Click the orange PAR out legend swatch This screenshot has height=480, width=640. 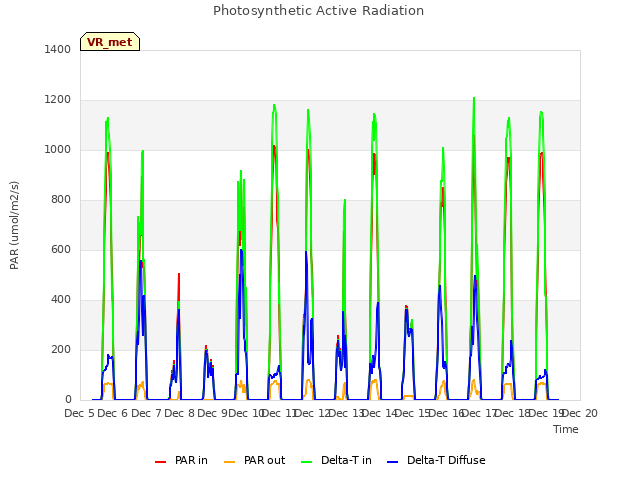coord(230,462)
